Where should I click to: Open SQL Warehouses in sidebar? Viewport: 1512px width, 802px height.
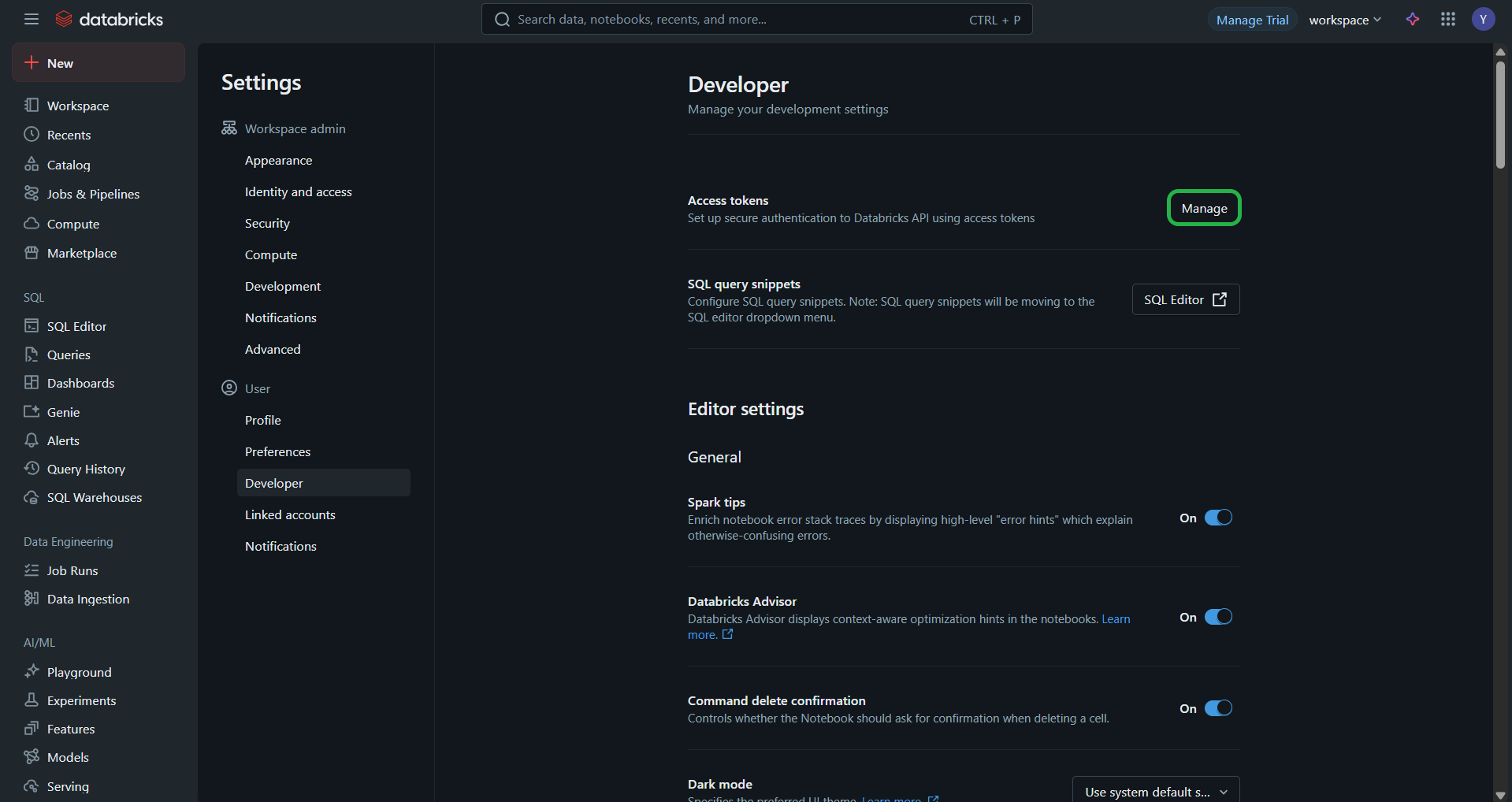[94, 497]
